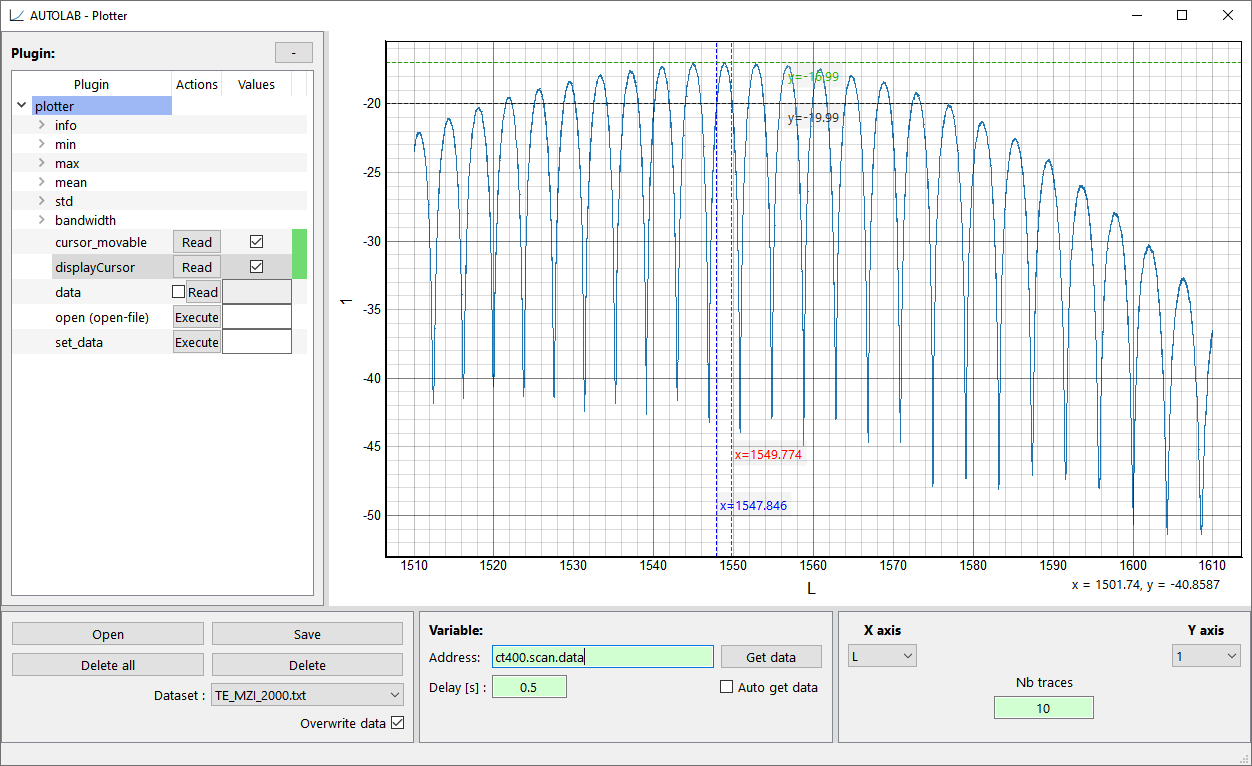Viewport: 1252px width, 766px height.
Task: Click the Get data button
Action: point(771,657)
